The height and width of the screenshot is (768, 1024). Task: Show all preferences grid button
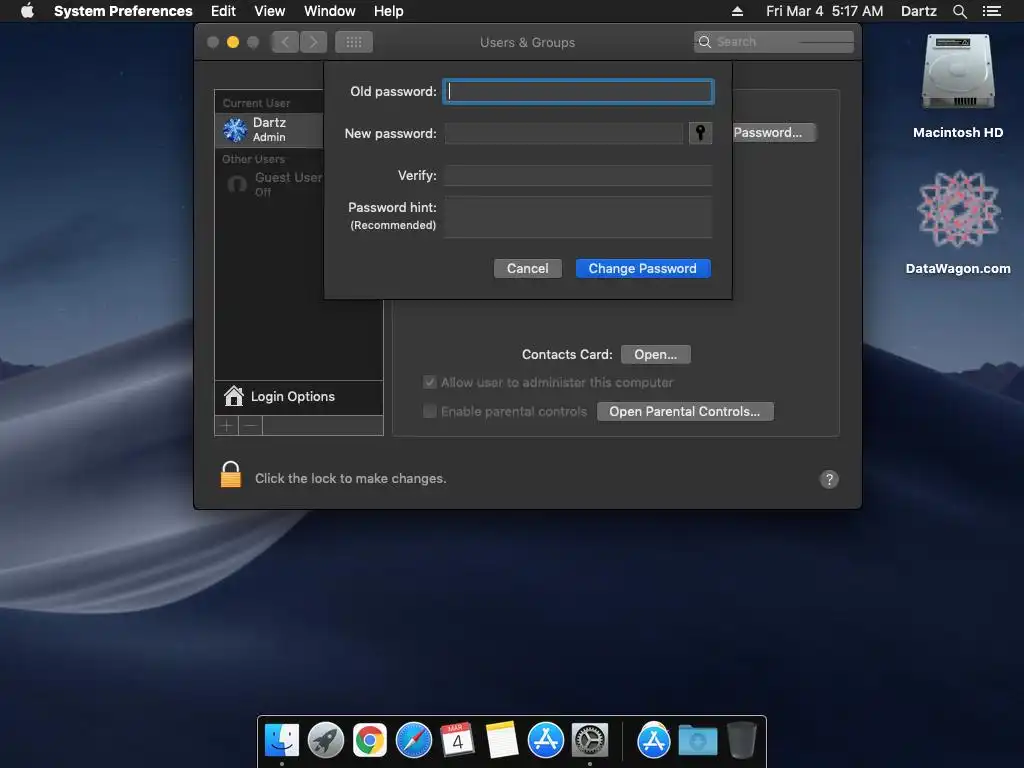point(354,42)
